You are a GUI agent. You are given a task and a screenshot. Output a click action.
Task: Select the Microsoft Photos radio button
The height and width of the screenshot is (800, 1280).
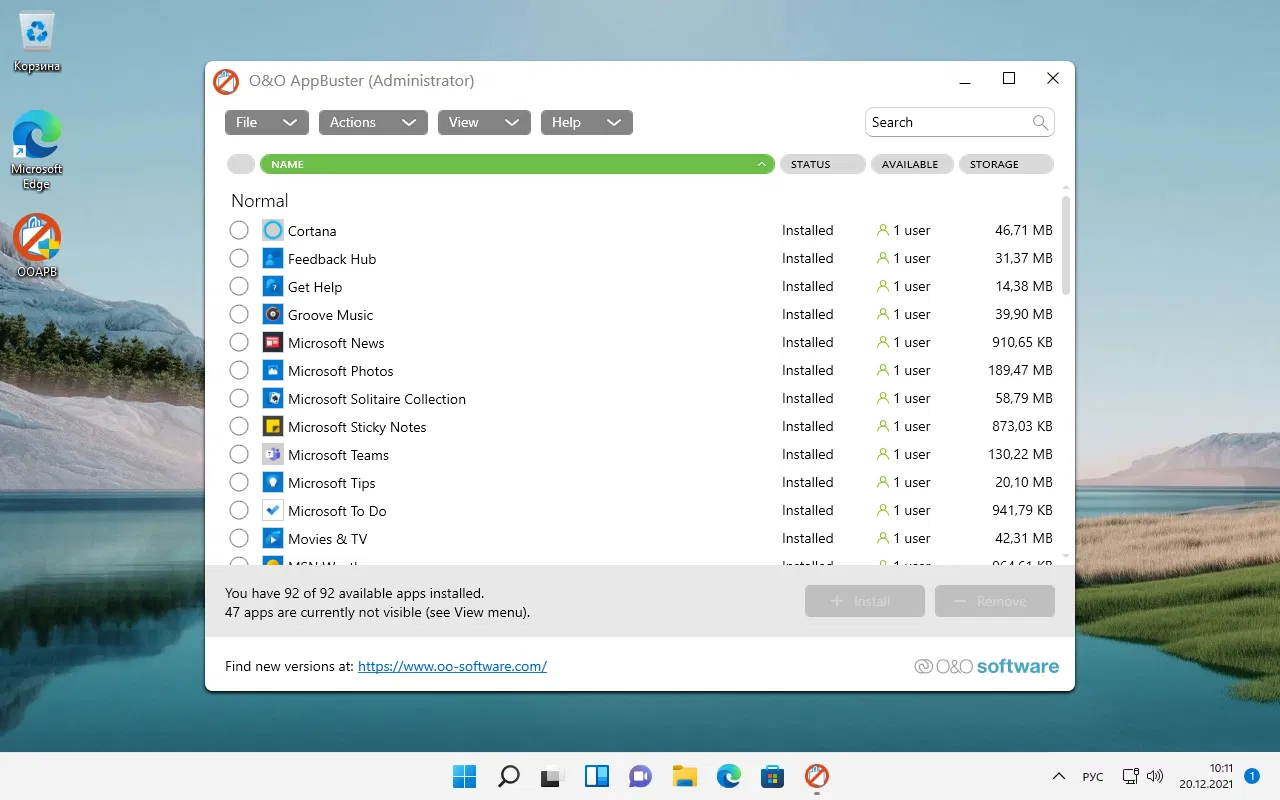click(239, 370)
